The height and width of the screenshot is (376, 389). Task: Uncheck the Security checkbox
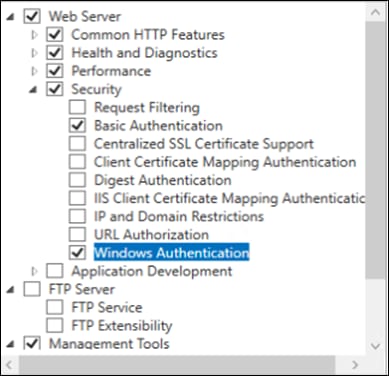tap(55, 89)
